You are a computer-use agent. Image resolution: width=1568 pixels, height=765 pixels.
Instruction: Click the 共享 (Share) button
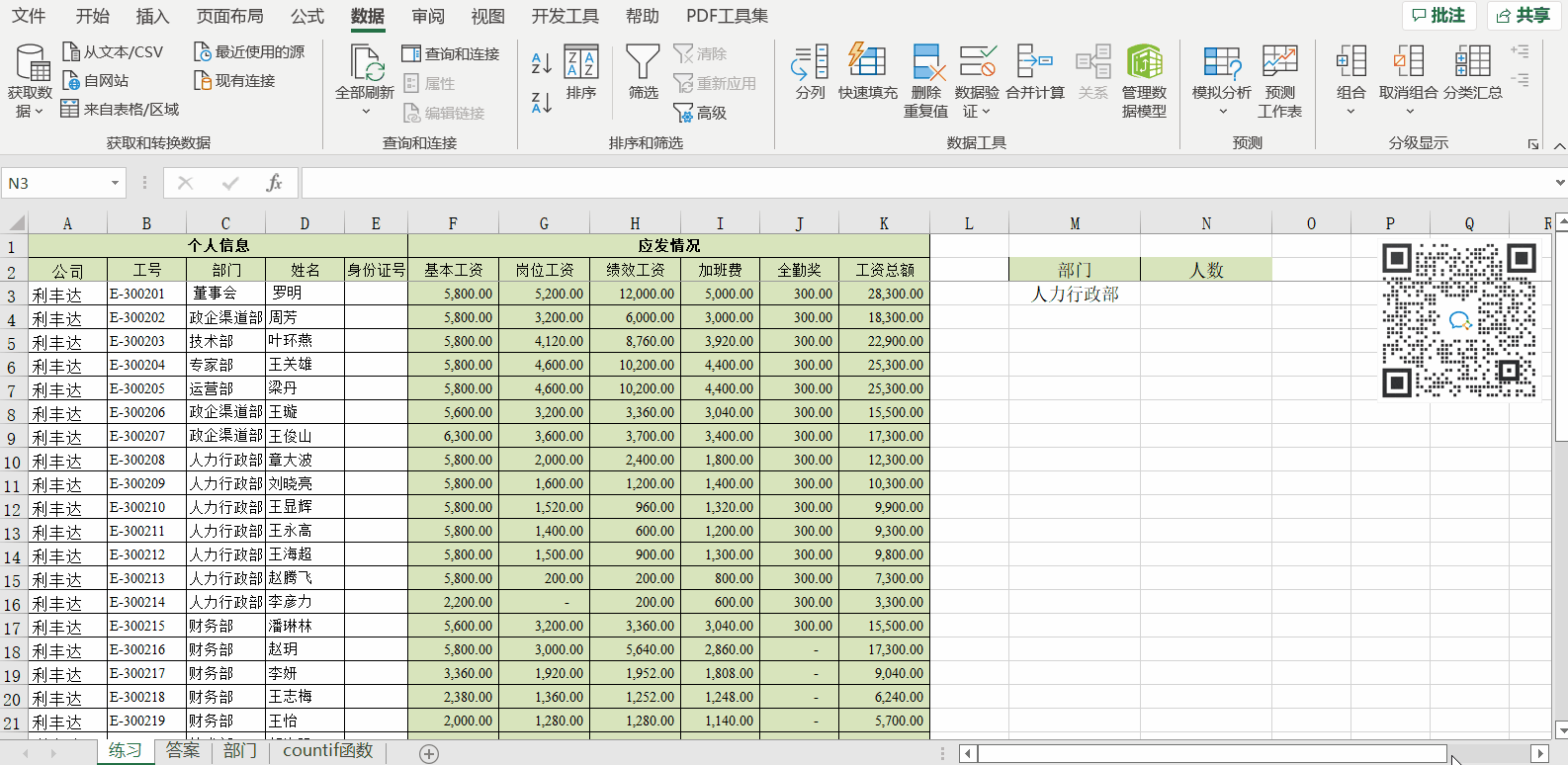1523,16
